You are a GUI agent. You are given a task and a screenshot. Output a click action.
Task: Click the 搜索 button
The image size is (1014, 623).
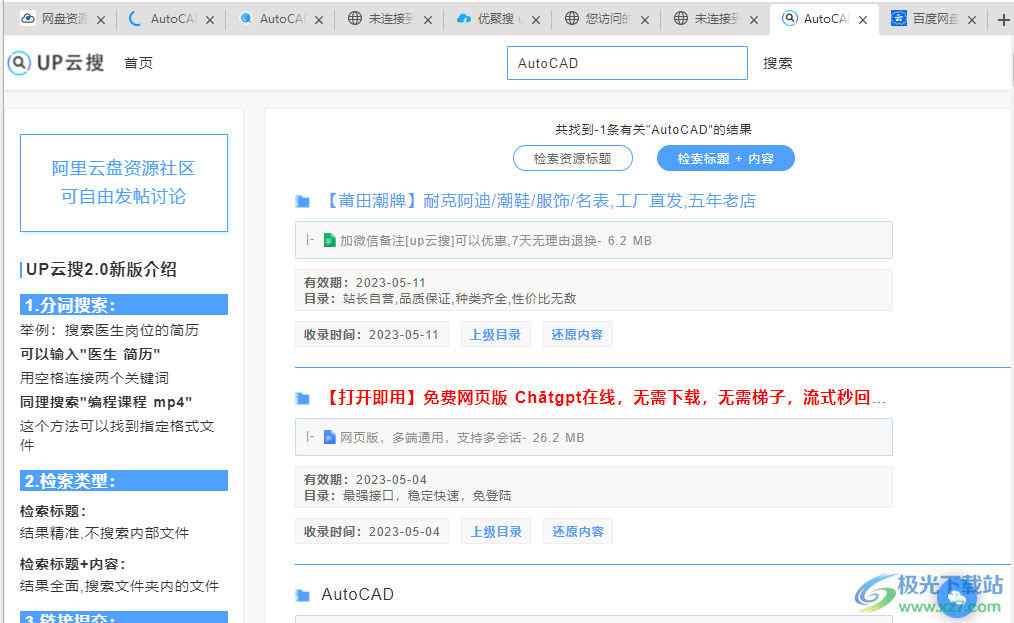pyautogui.click(x=777, y=63)
